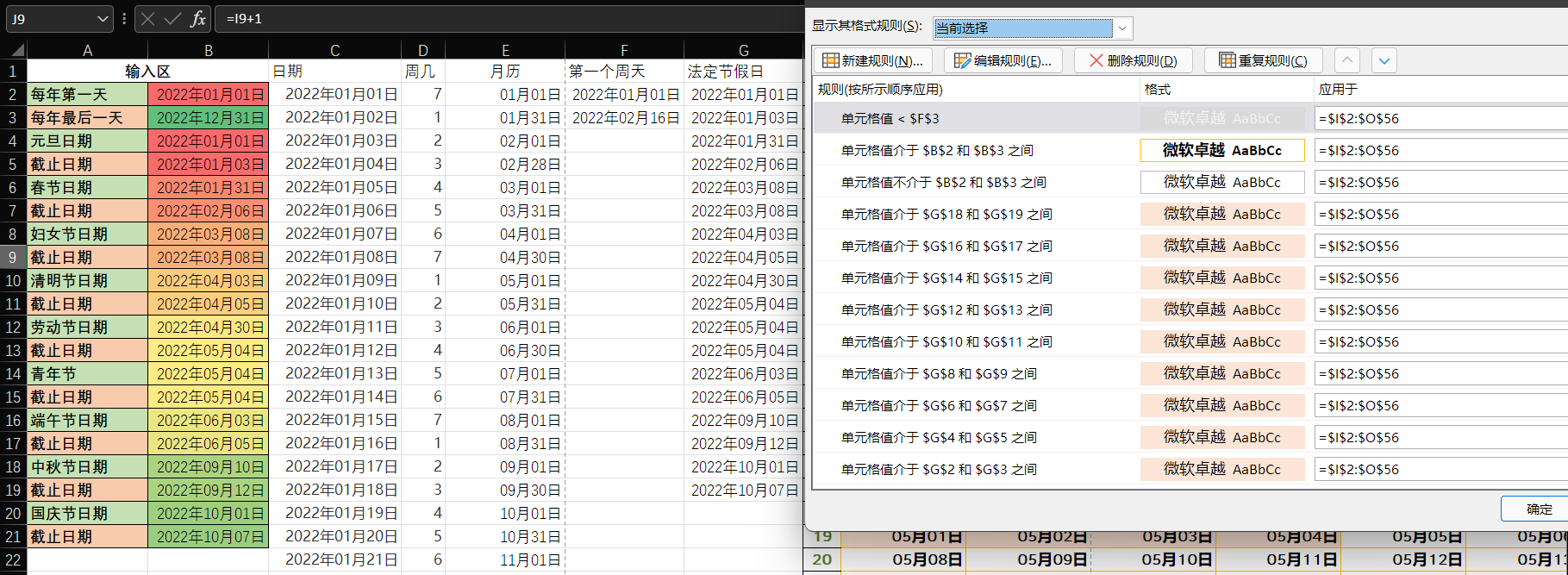Click cell 青年节

tap(87, 373)
